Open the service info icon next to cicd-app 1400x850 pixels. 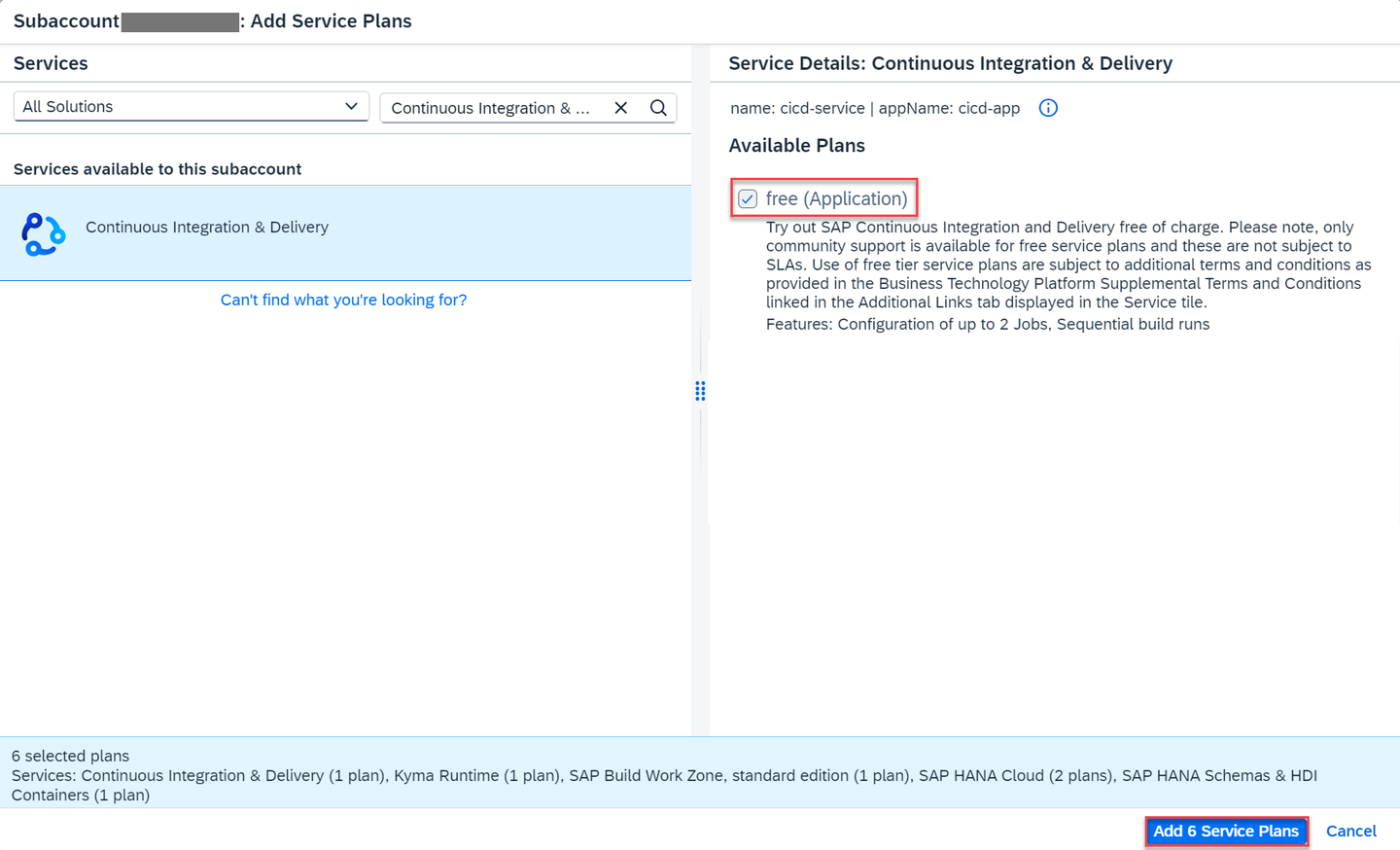[1048, 108]
